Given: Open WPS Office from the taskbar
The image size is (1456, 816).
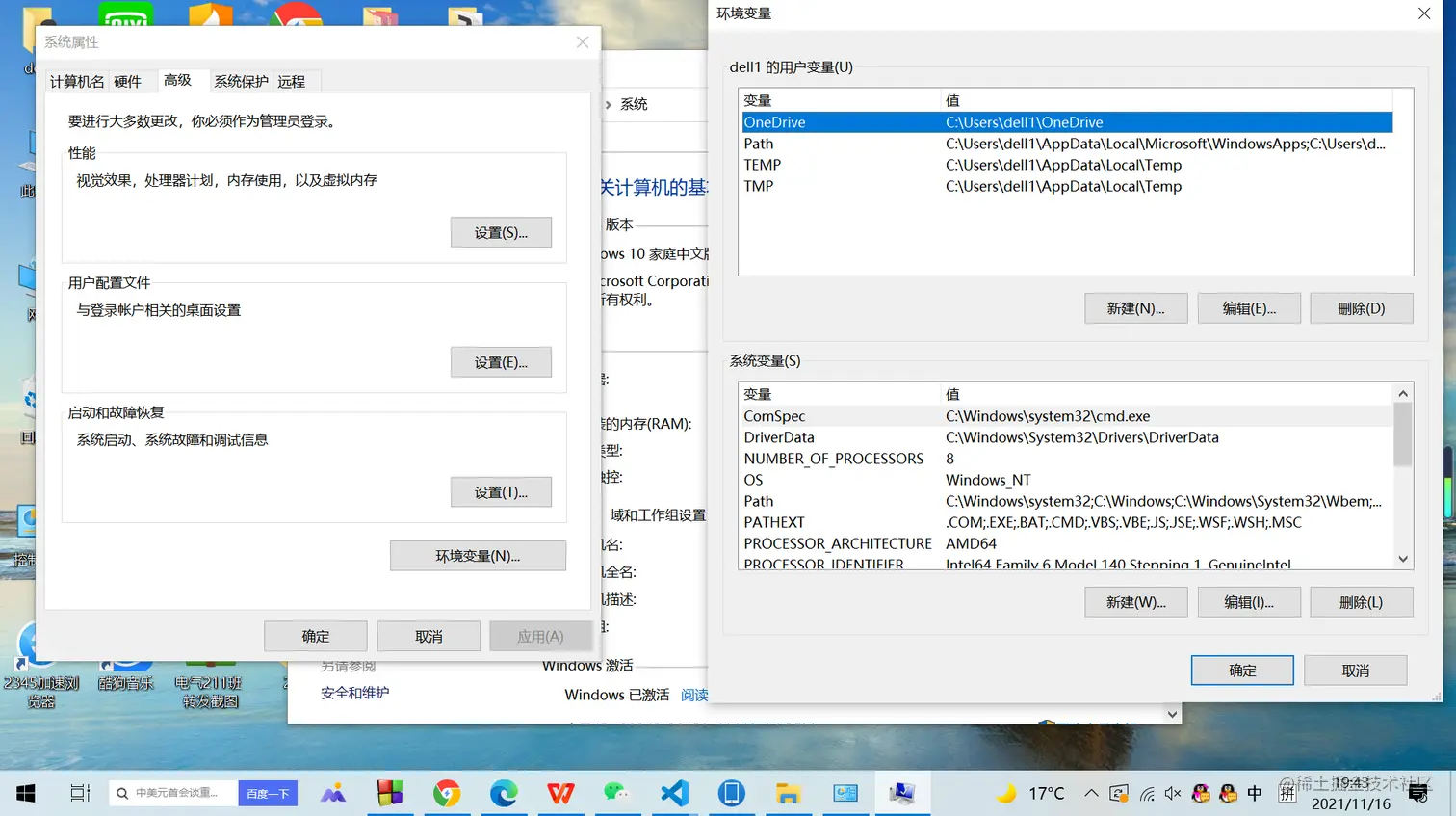Looking at the screenshot, I should coord(559,793).
